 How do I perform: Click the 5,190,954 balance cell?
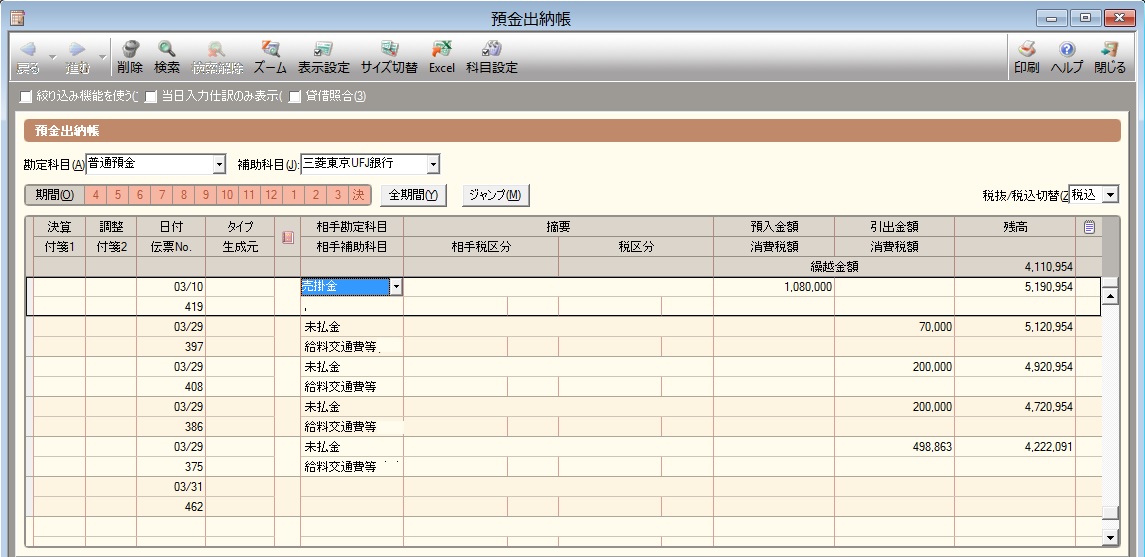(x=1015, y=288)
